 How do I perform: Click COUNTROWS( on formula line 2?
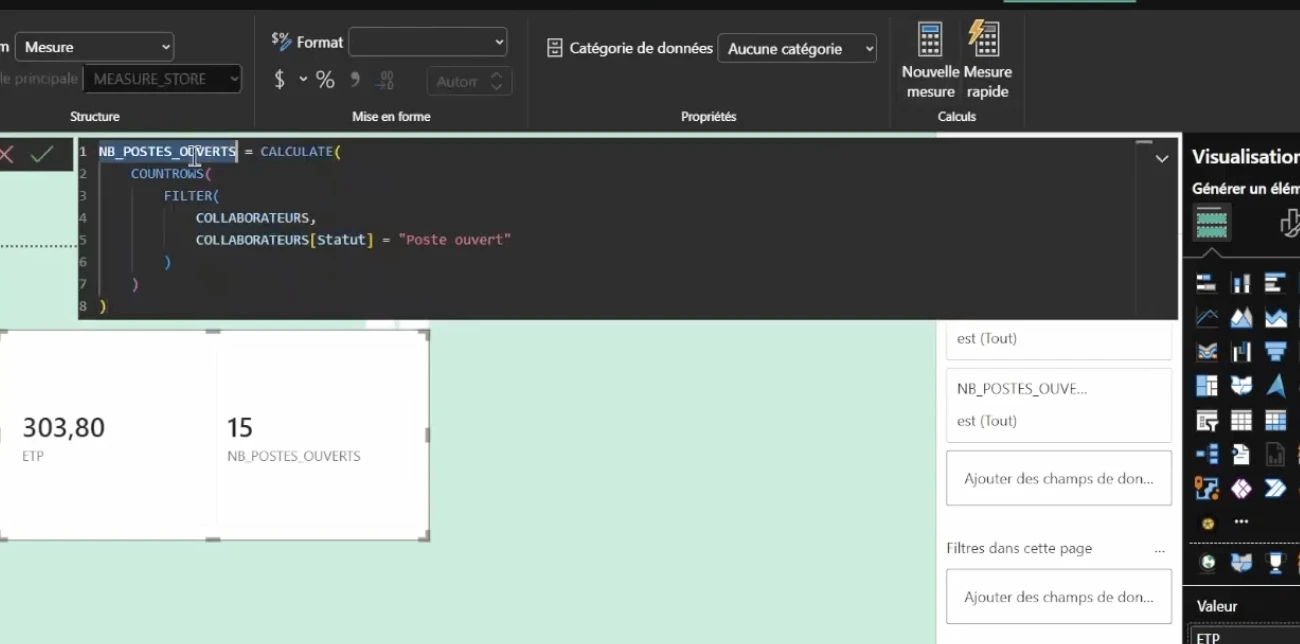coord(171,174)
